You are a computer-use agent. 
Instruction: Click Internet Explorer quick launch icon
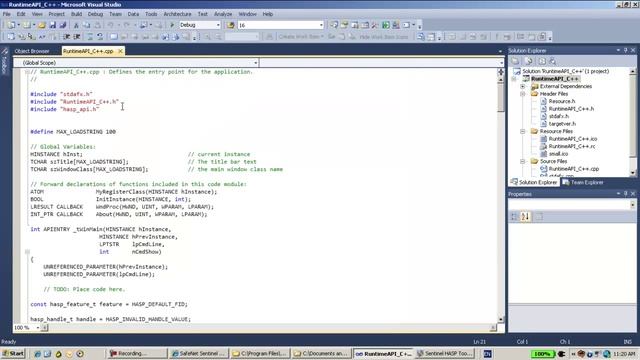coord(37,354)
